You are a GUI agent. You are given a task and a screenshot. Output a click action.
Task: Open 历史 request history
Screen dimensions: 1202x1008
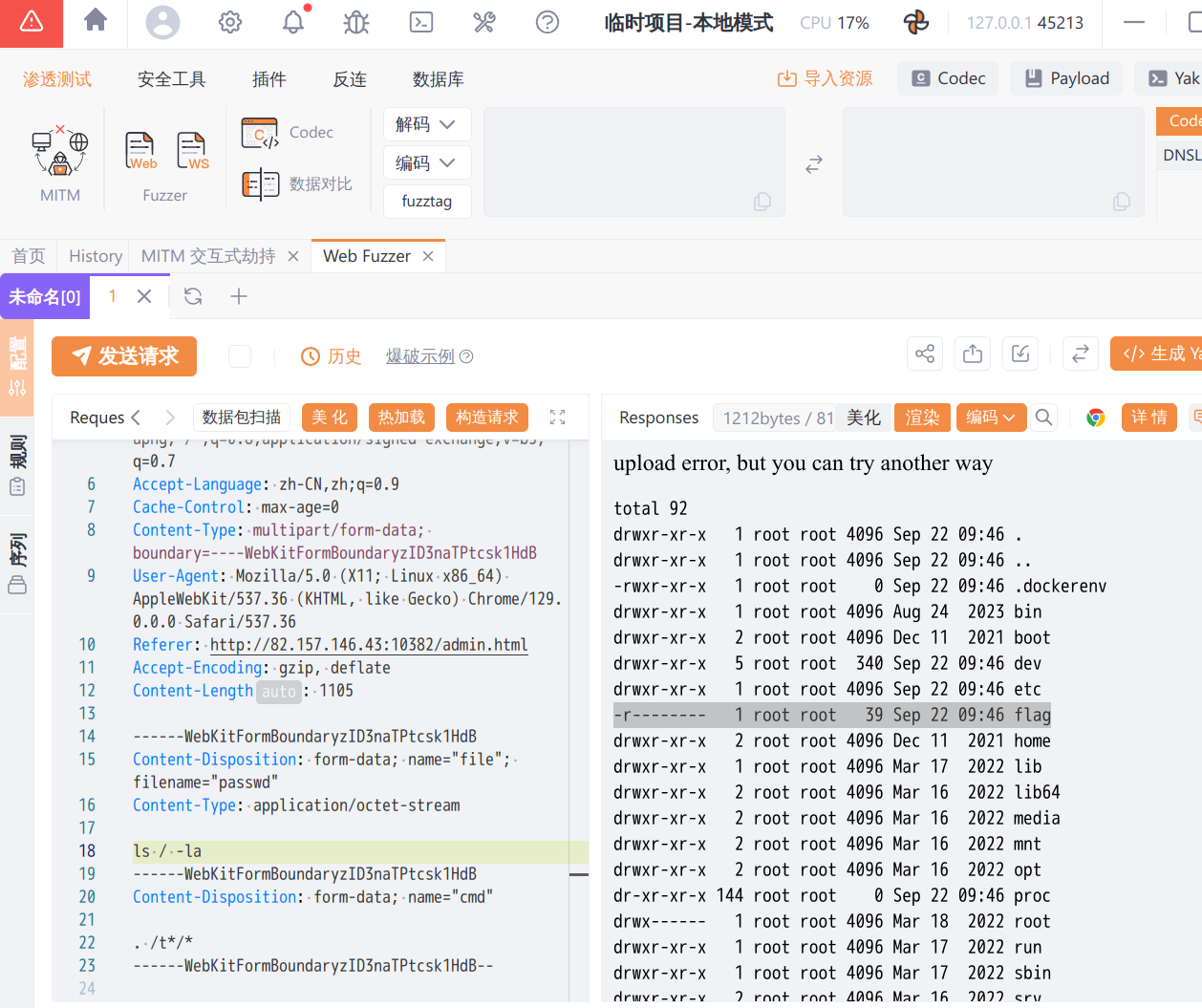332,356
